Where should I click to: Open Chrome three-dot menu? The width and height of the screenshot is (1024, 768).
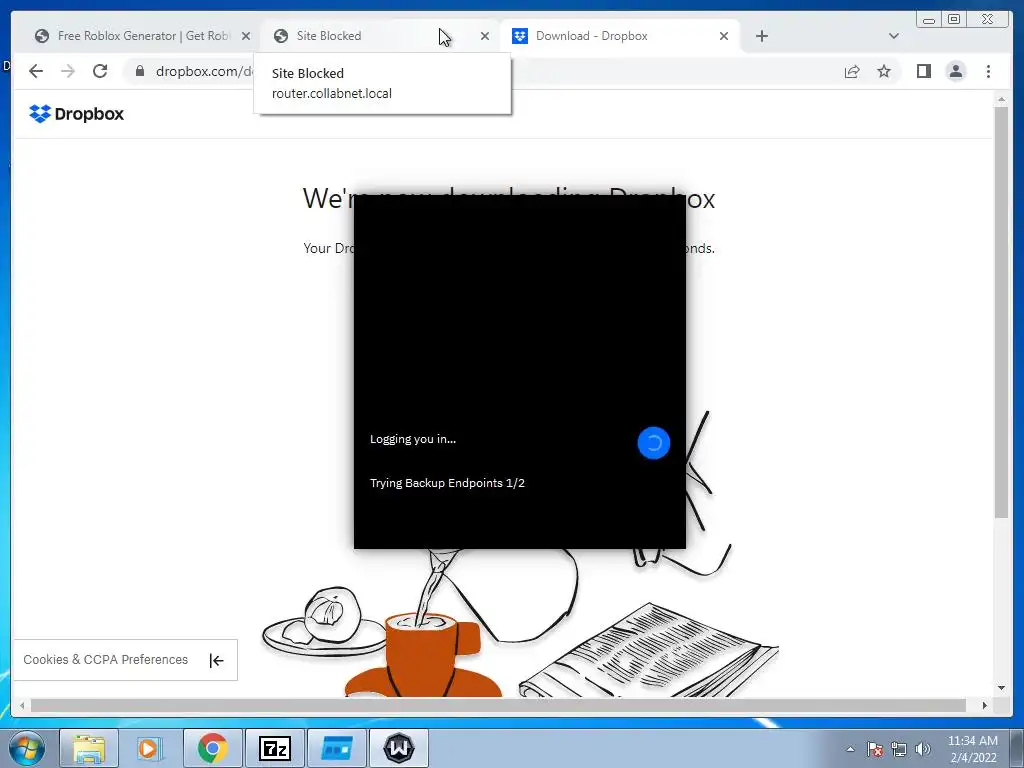[988, 71]
